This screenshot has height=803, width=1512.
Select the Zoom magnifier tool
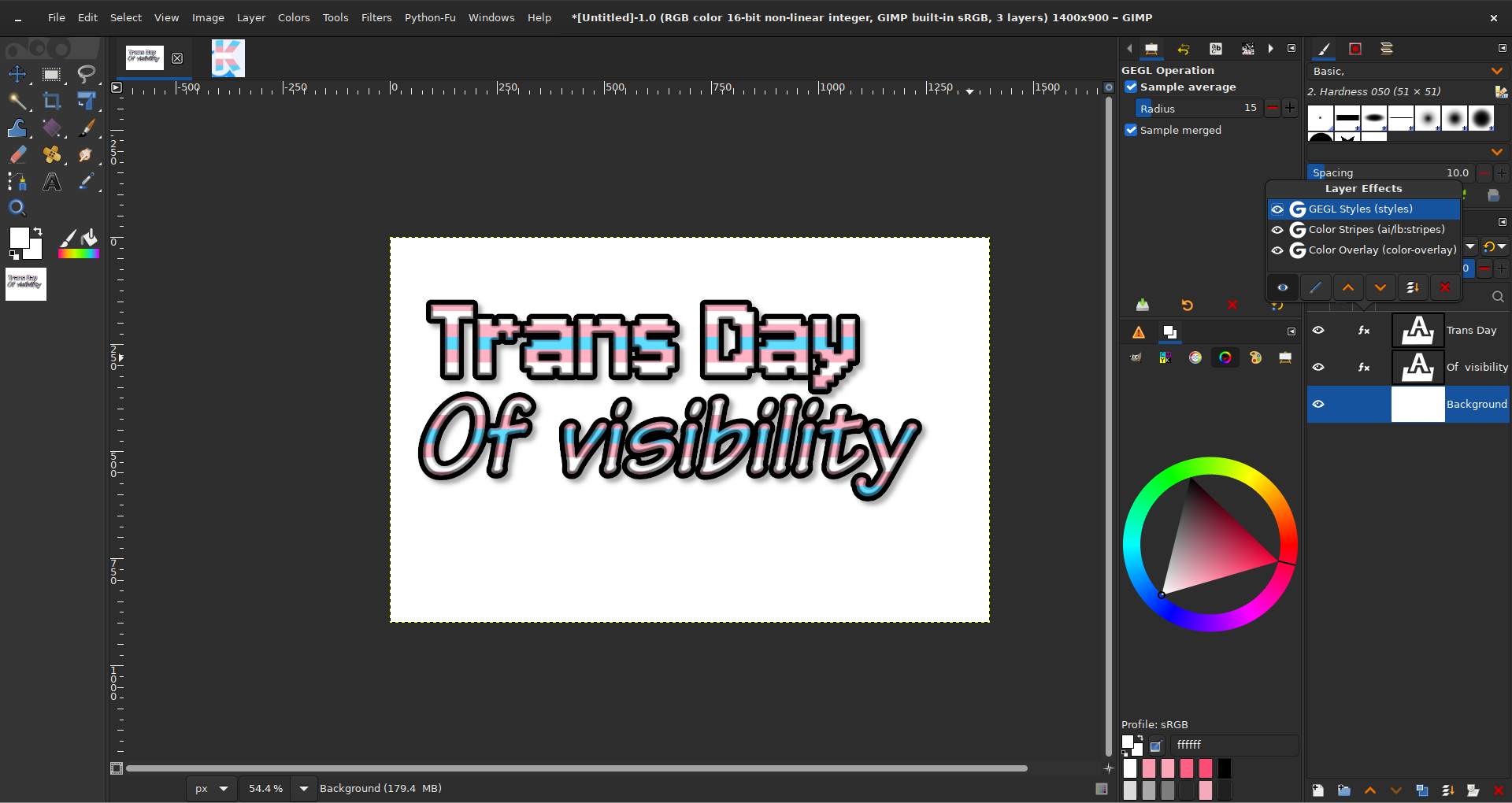point(17,209)
